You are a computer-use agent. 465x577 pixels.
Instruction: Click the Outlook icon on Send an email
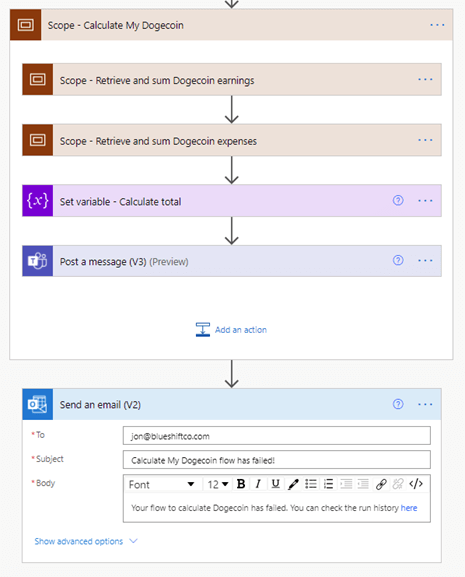pos(38,404)
